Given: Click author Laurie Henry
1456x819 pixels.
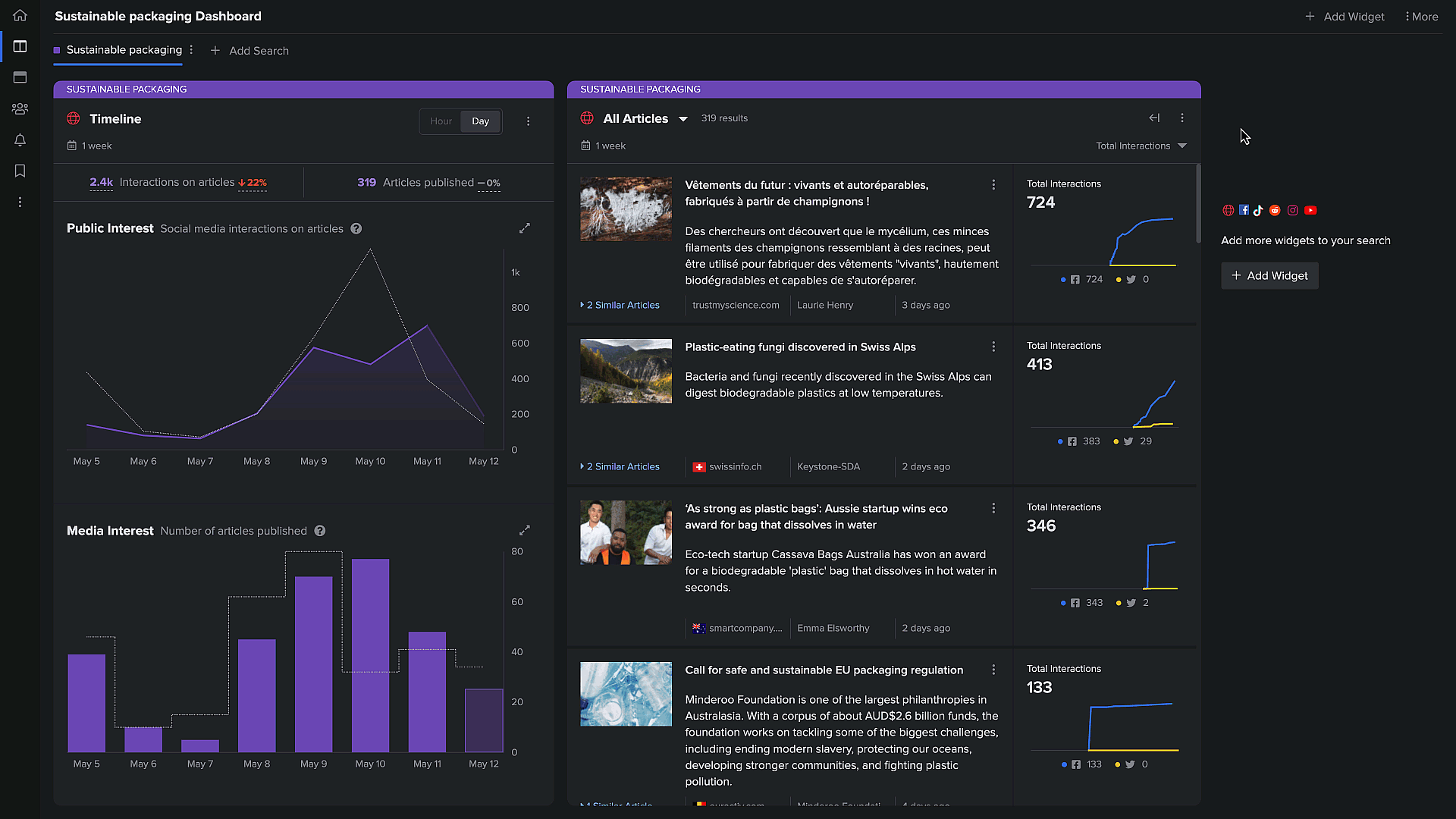Looking at the screenshot, I should point(825,305).
